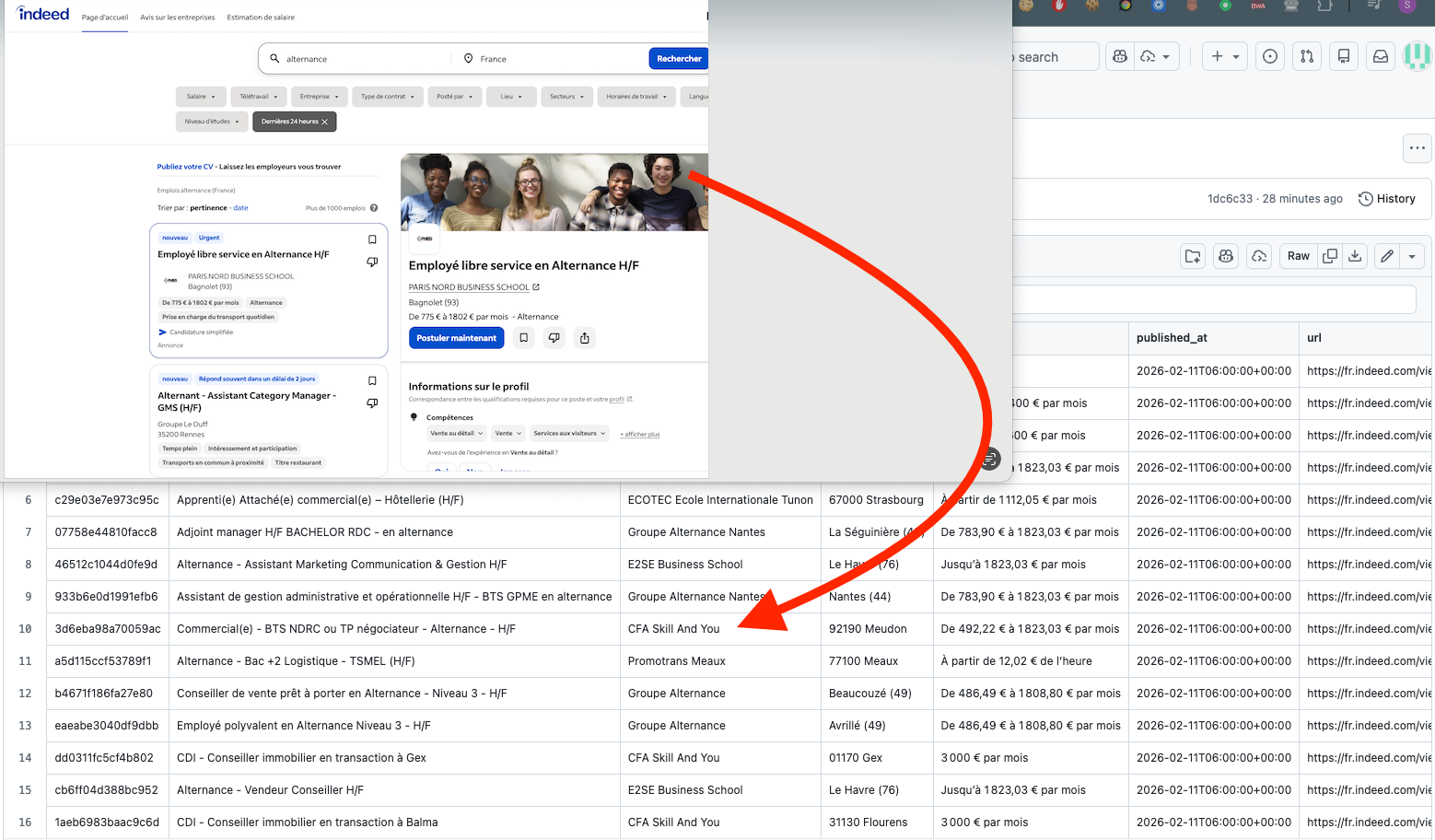Viewport: 1435px width, 840px height.
Task: Remove the Dernières 24 heures filter
Action: (x=324, y=121)
